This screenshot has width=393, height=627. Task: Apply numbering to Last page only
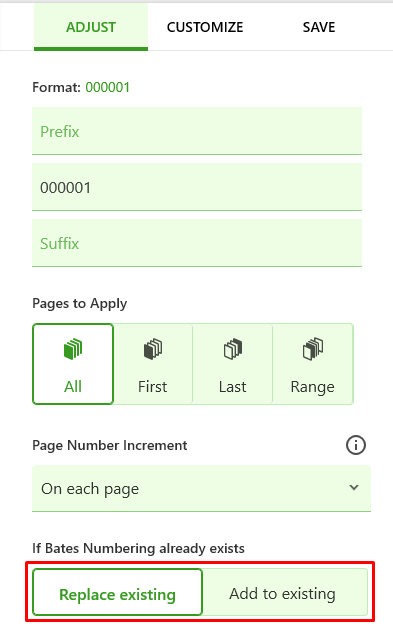tap(233, 364)
